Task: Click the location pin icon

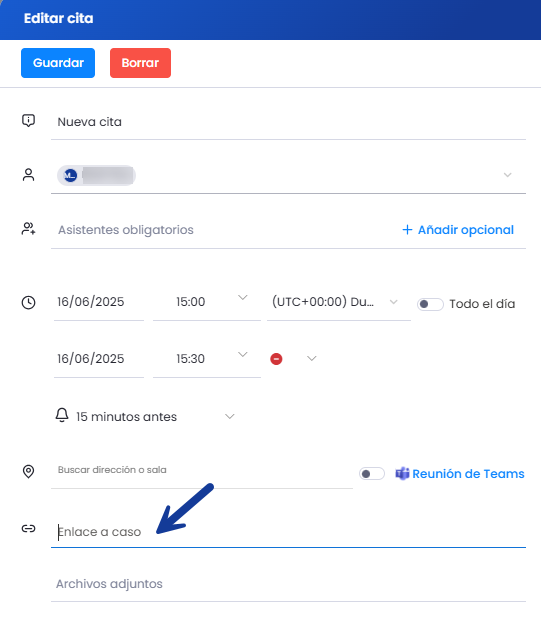Action: 28,471
